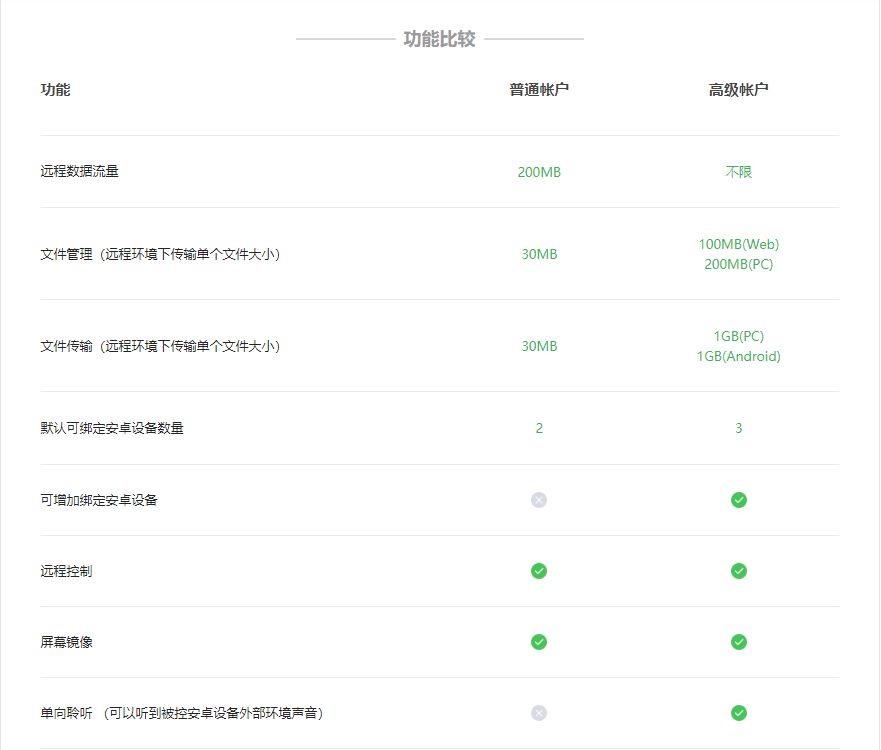The image size is (881, 750).
Task: Click the gray cross for 可增加绑定安卓设备 under 普通帐户
Action: [x=539, y=500]
